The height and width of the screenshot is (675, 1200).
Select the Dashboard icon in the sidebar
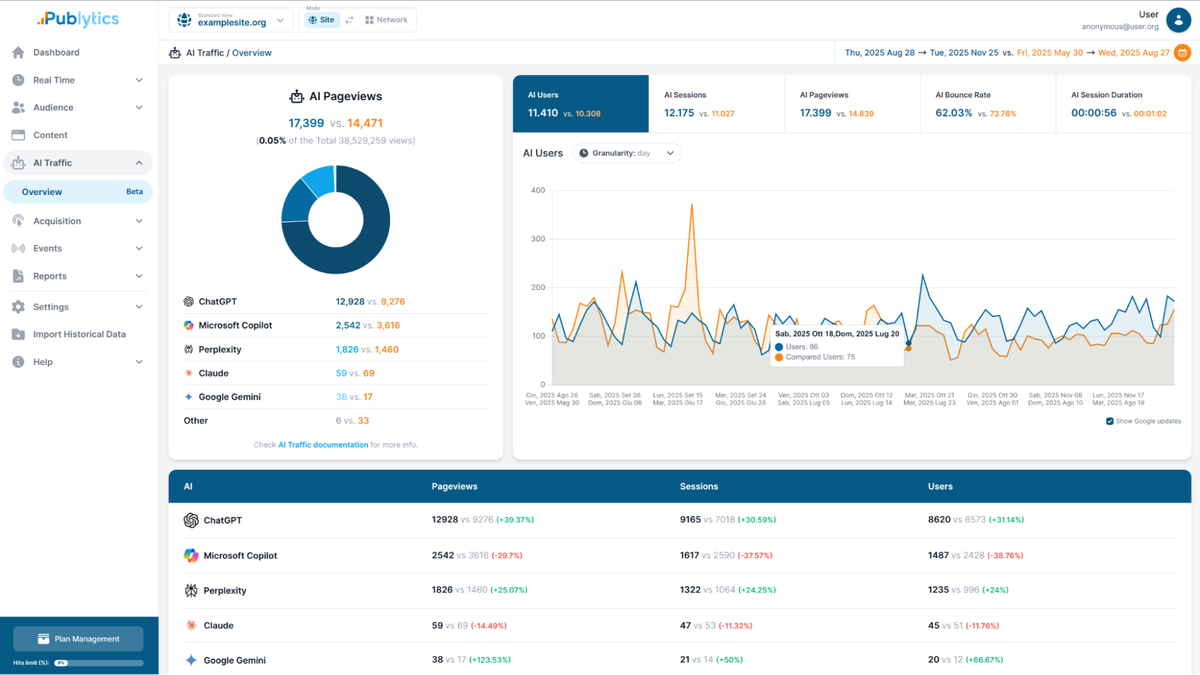click(18, 52)
